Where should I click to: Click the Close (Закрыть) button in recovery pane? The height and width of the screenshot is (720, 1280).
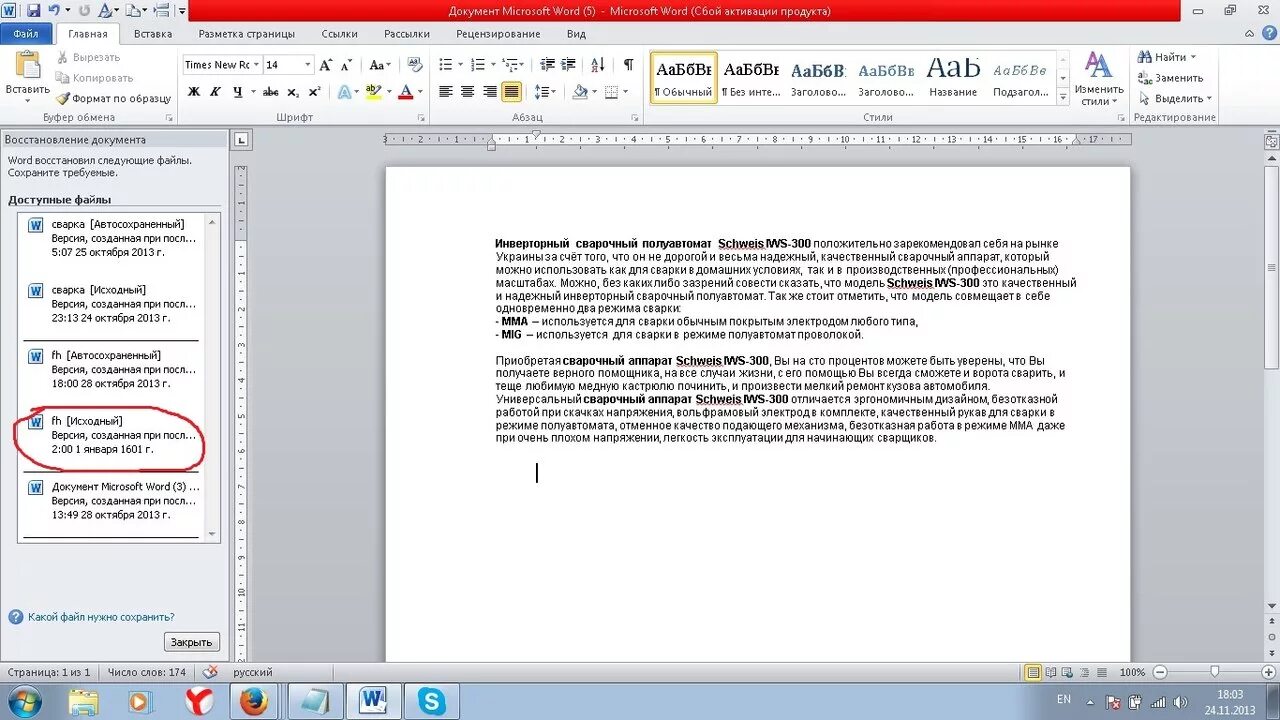tap(191, 642)
